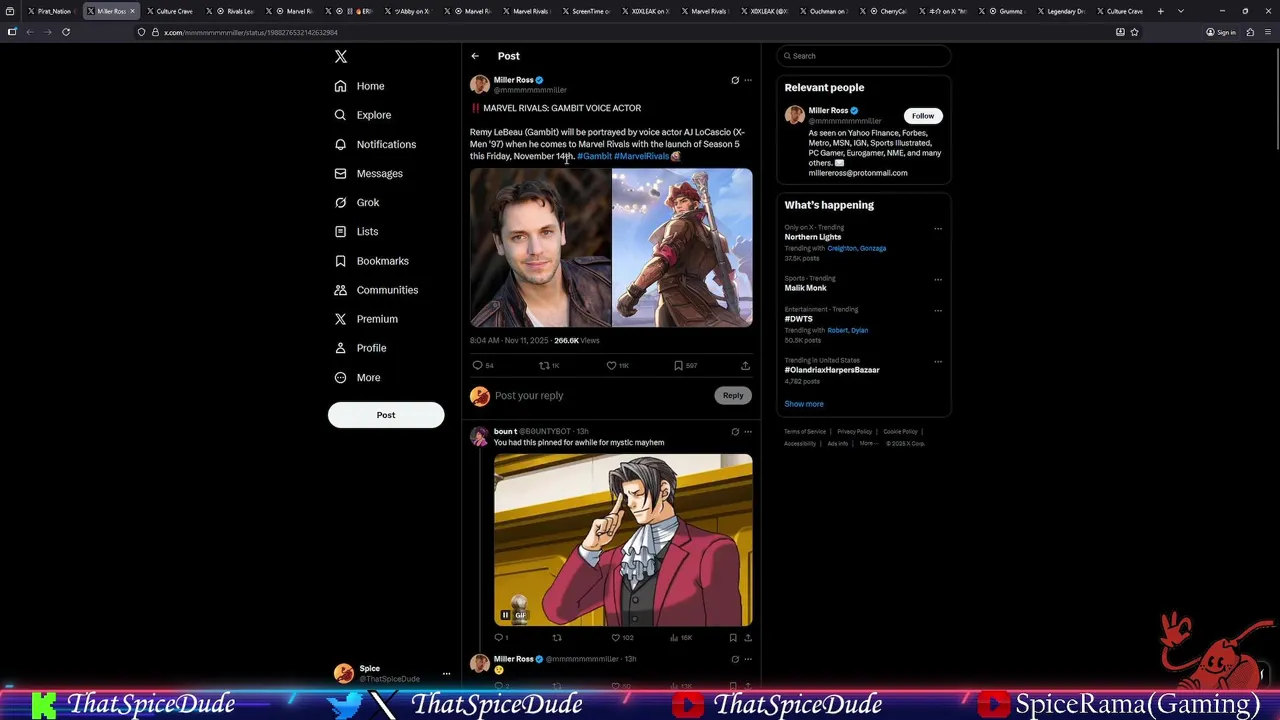This screenshot has height=720, width=1280.
Task: Open a new browser tab
Action: 1161,11
